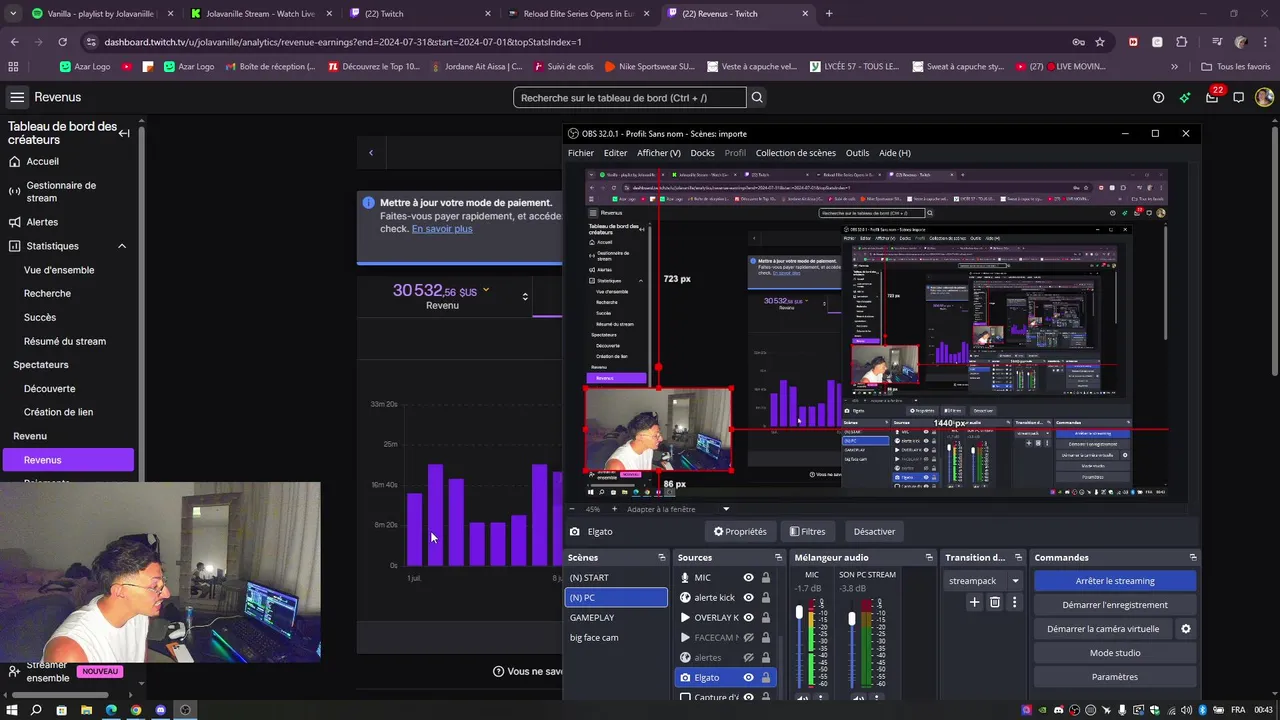Adjust SON PC STREAM volume fader
The image size is (1280, 720).
[852, 619]
